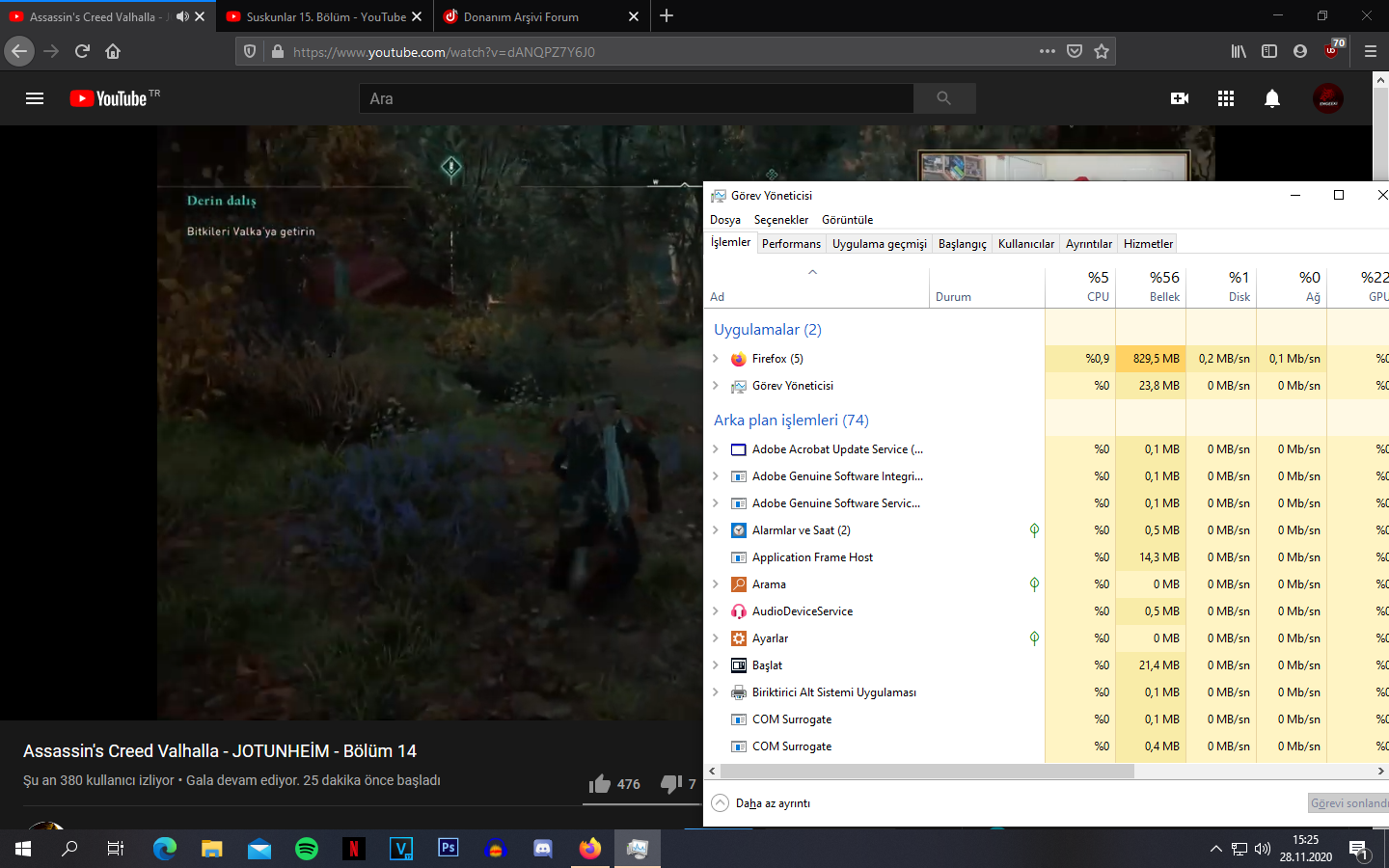Image resolution: width=1389 pixels, height=868 pixels.
Task: Show hidden system tray icons chevron
Action: (x=1215, y=849)
